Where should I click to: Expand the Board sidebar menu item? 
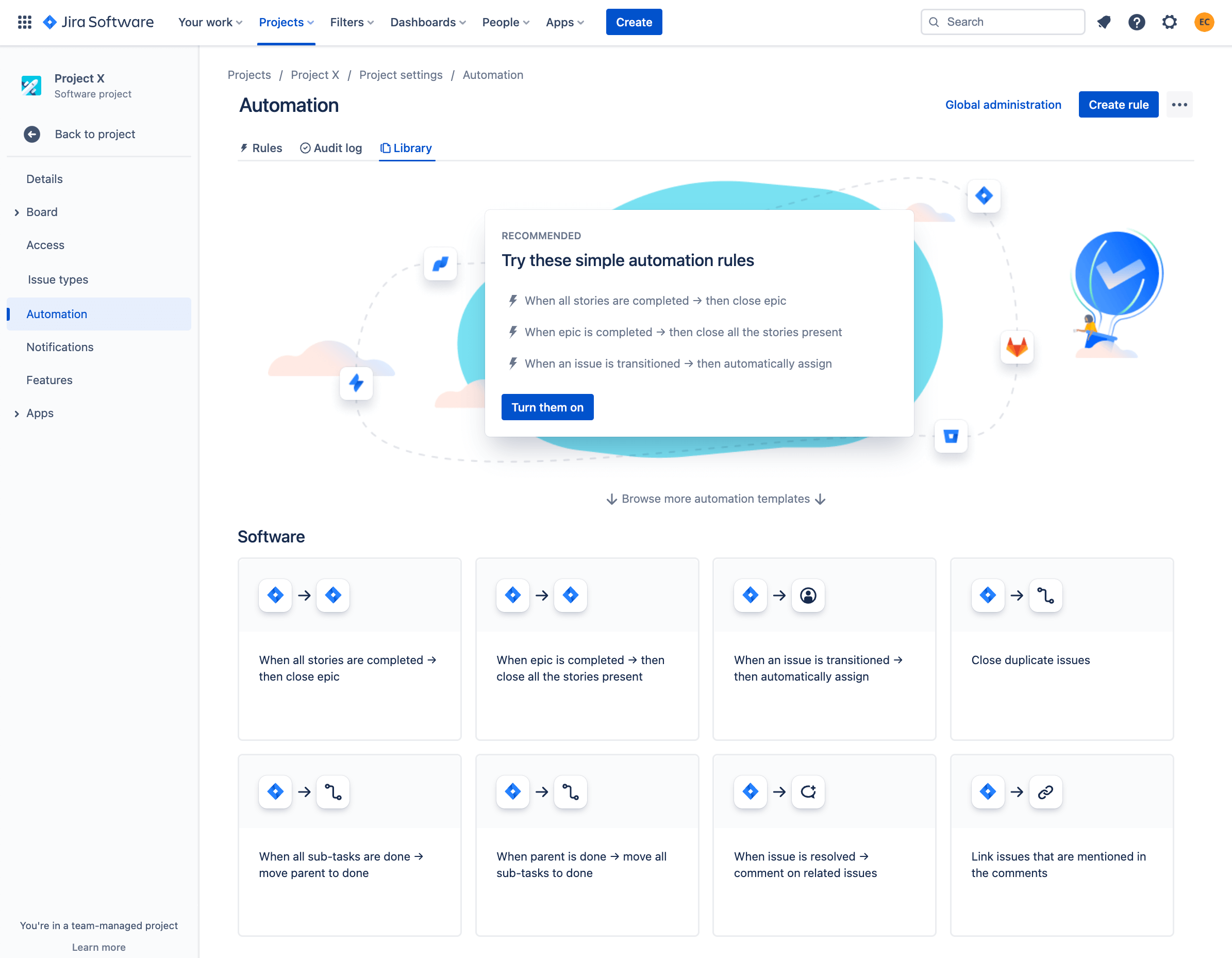[x=16, y=212]
